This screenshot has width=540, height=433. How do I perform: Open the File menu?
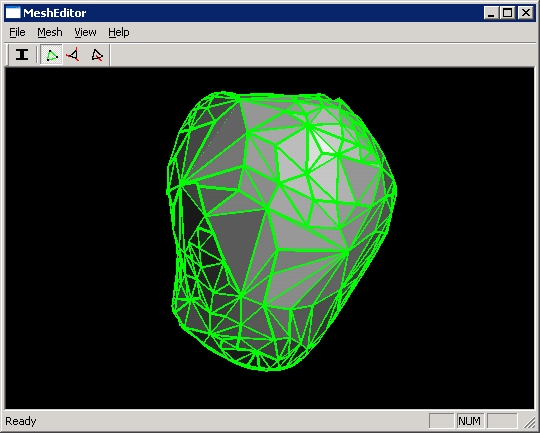17,32
